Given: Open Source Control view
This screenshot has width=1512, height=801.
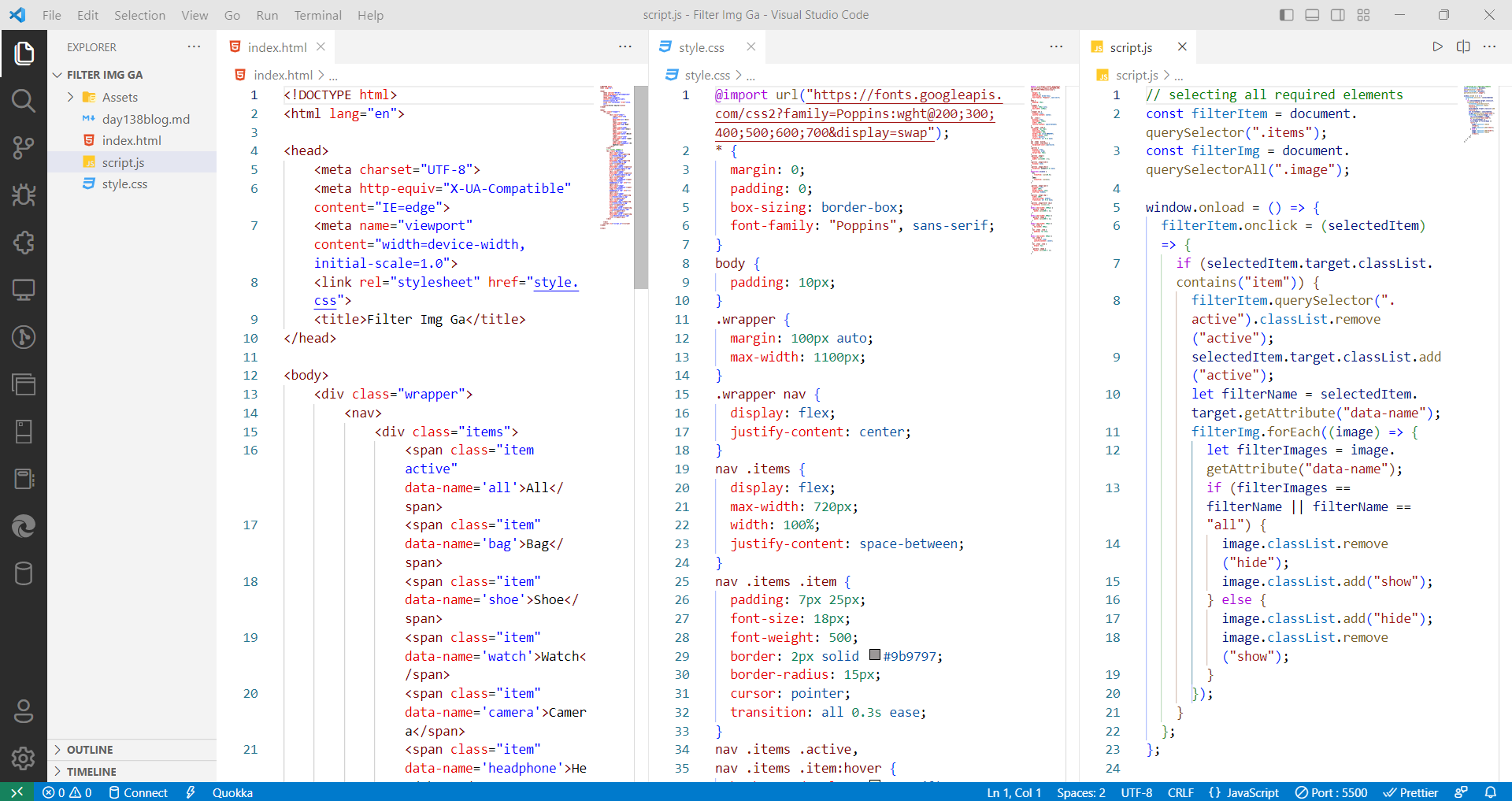Looking at the screenshot, I should coord(24,148).
